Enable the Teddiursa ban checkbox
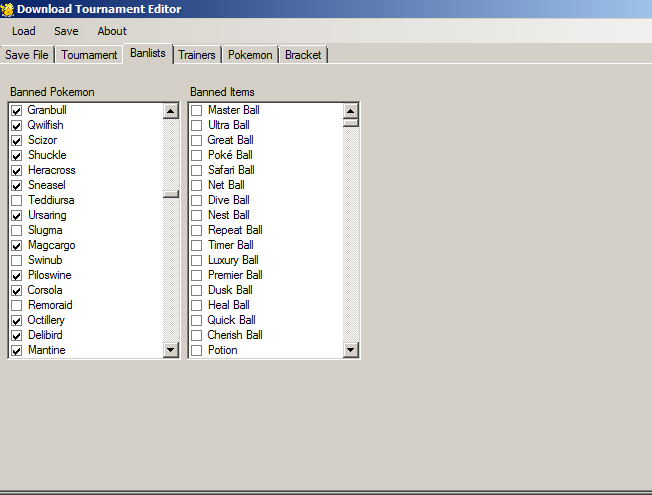 click(x=17, y=200)
